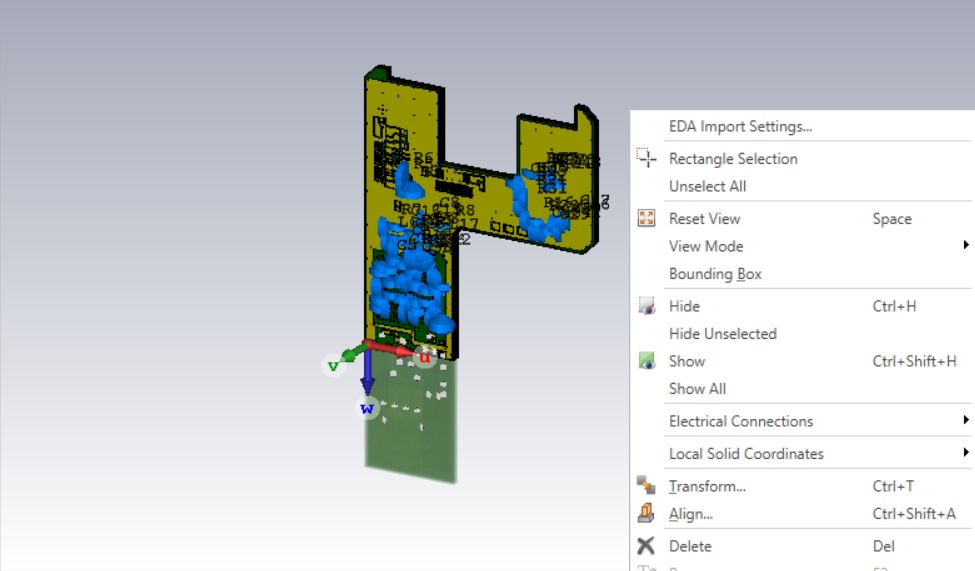The width and height of the screenshot is (975, 571).
Task: Choose Reset View menu entry
Action: (x=705, y=219)
